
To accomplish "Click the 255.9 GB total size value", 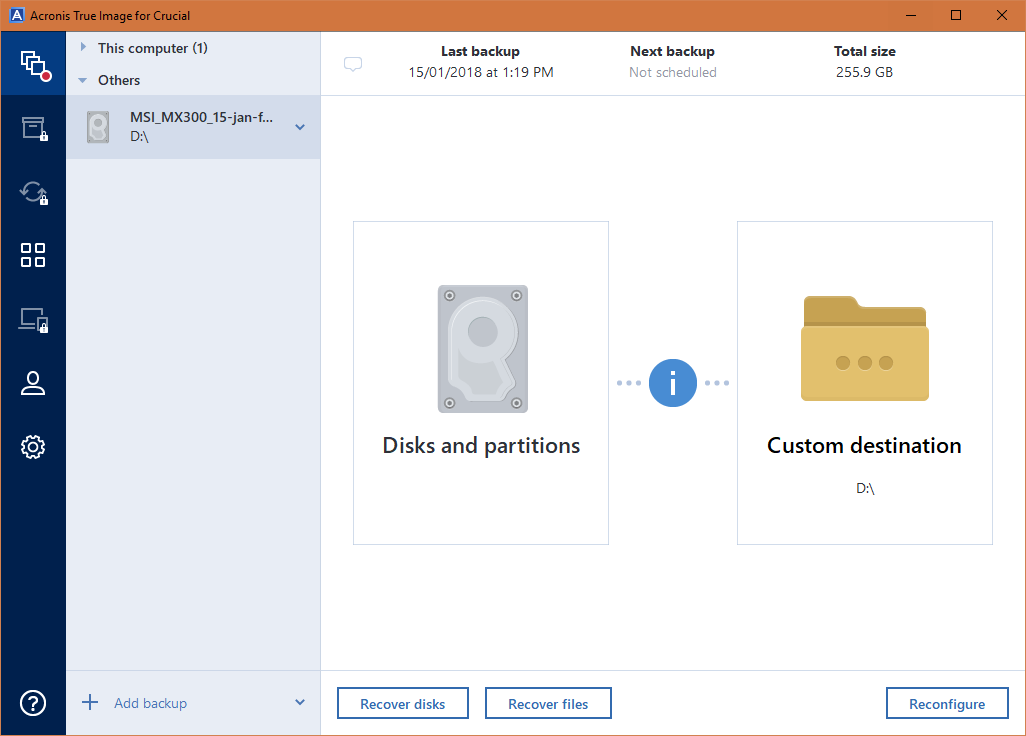I will [864, 72].
